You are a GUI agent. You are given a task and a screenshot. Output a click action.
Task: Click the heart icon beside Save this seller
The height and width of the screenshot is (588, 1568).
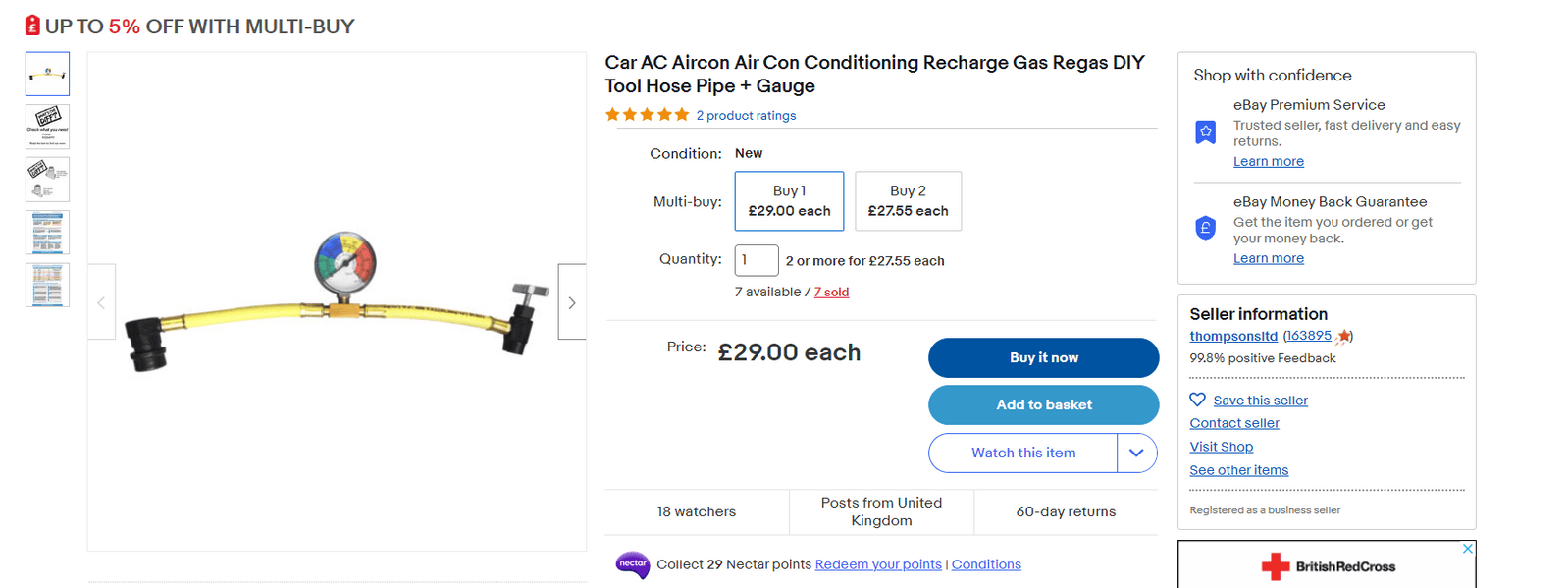click(x=1197, y=400)
